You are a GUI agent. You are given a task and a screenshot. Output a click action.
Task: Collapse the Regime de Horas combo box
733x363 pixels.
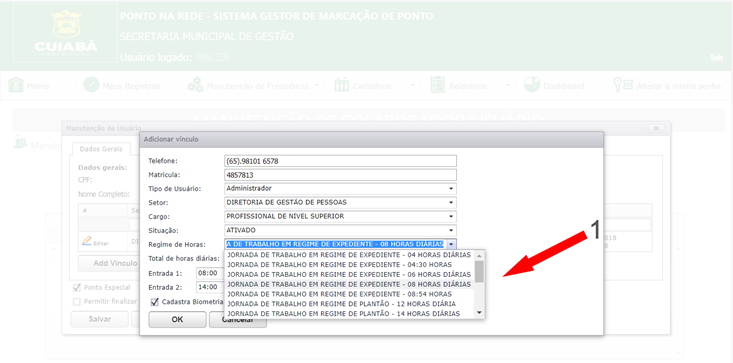(451, 244)
